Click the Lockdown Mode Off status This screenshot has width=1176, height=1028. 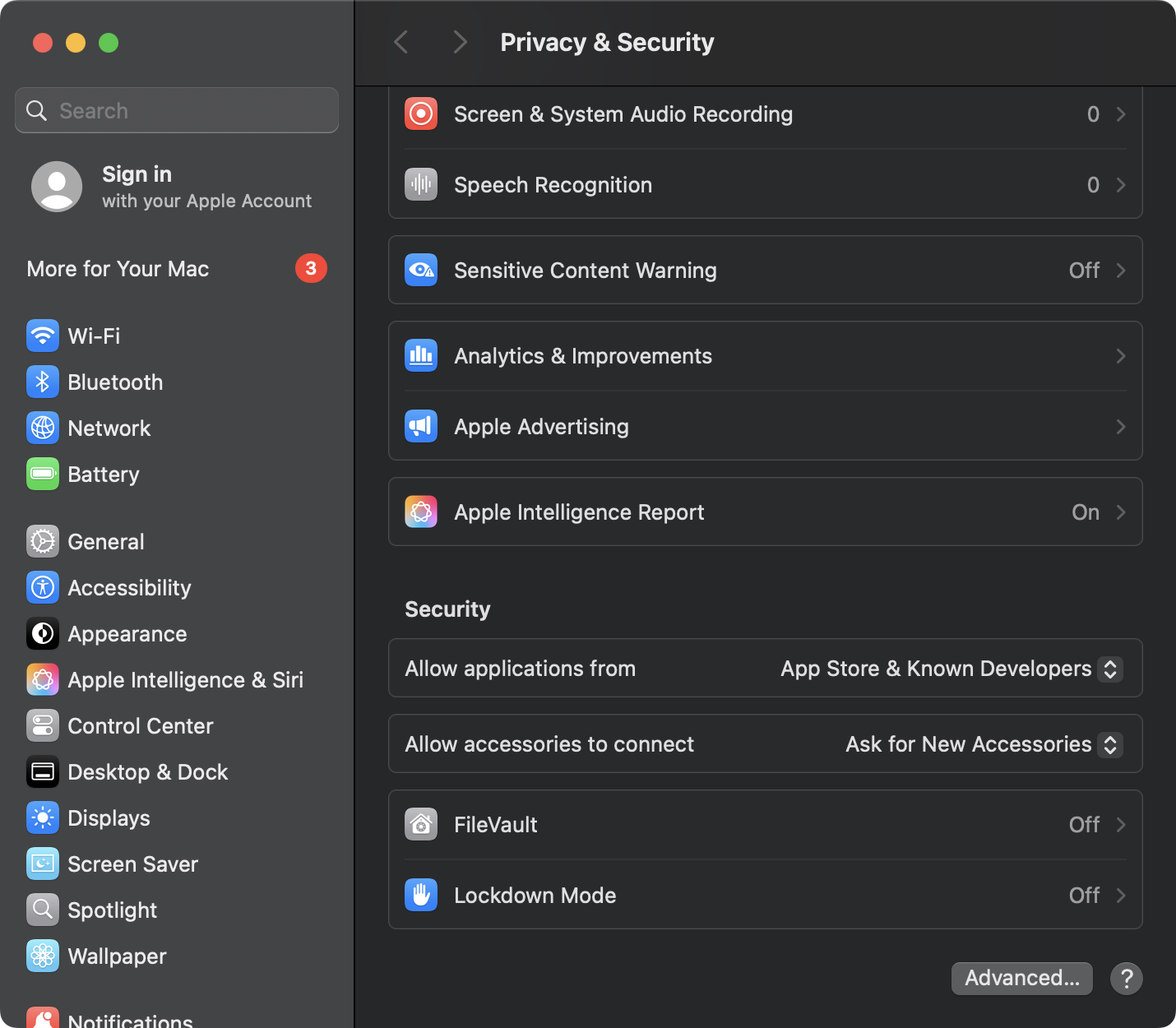pyautogui.click(x=1084, y=896)
